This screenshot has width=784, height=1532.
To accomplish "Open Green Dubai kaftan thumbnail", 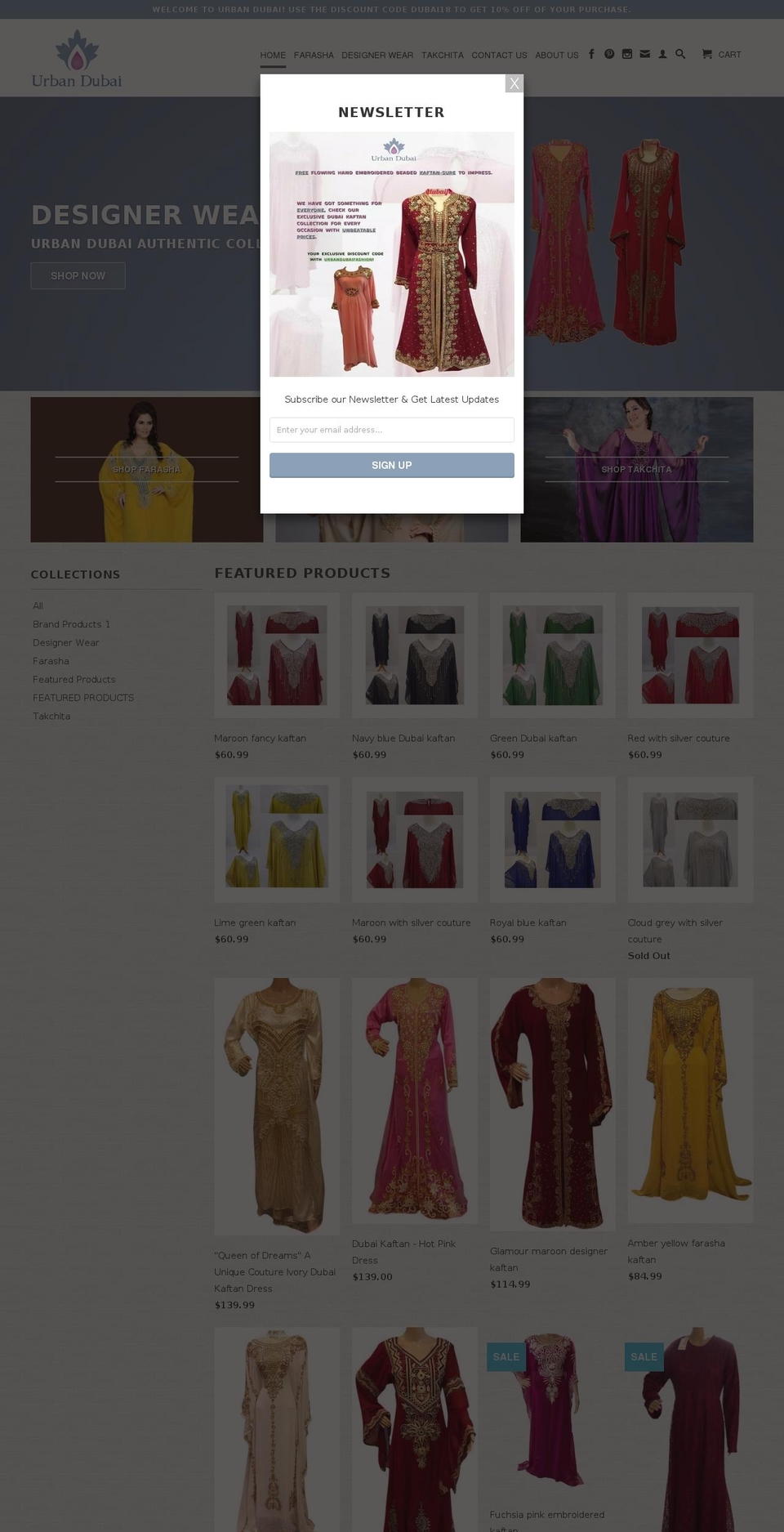I will pos(553,655).
